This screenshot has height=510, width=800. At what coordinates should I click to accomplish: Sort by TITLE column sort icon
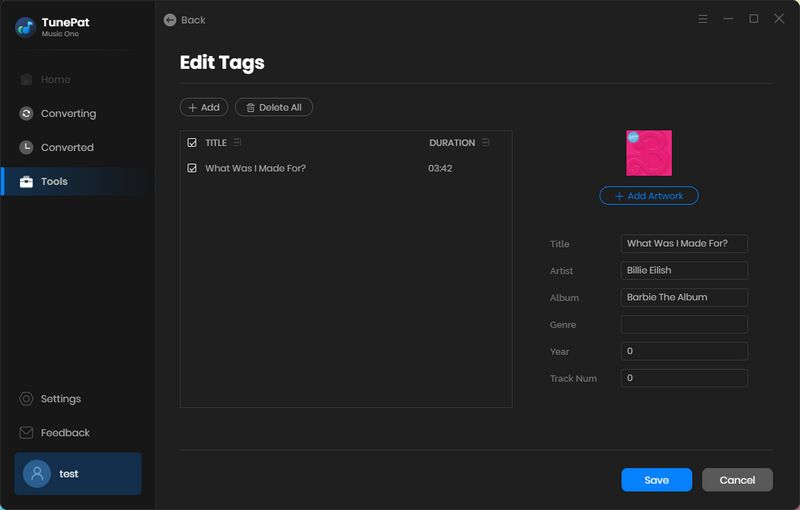tap(237, 142)
